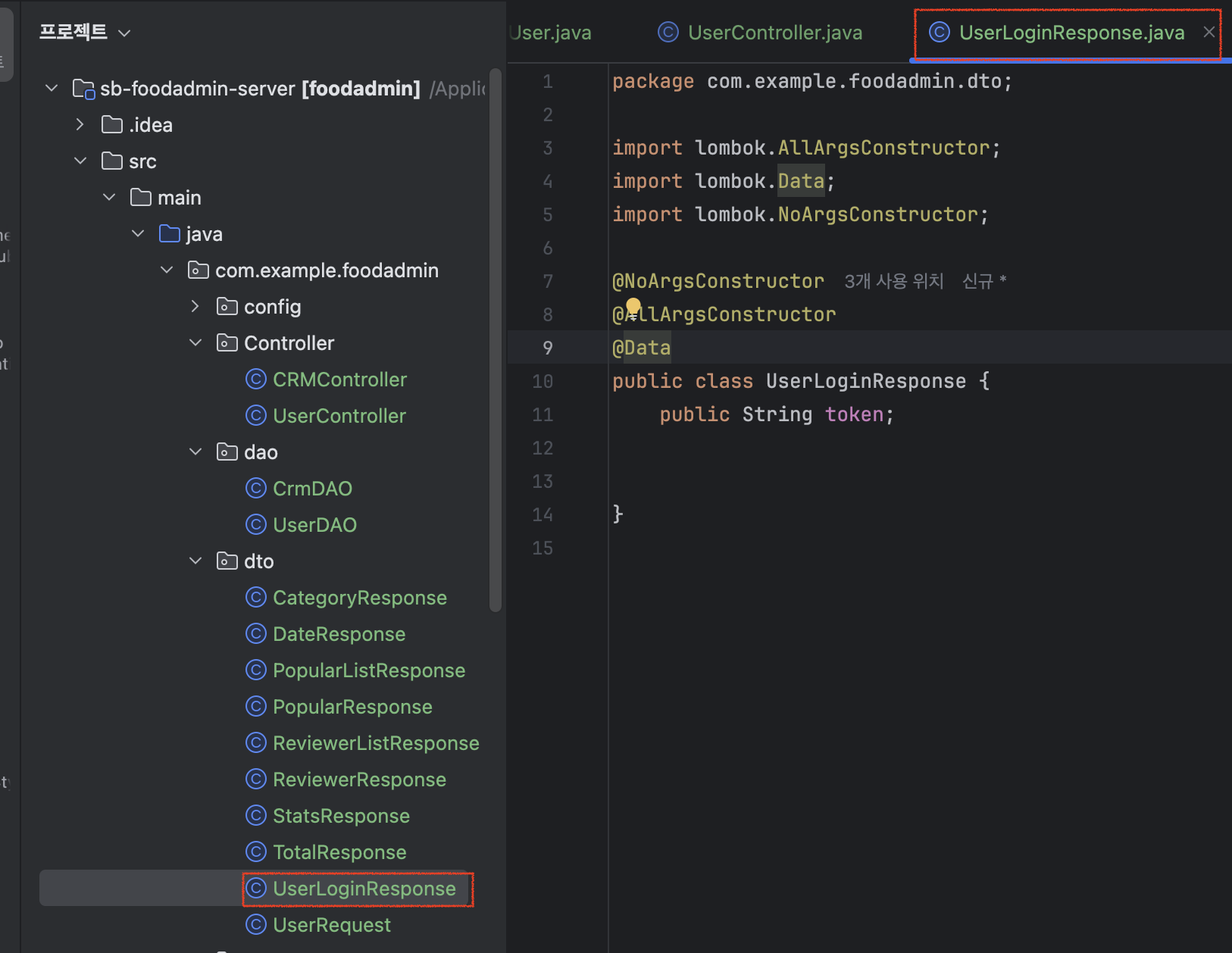Expand the .idea folder
The height and width of the screenshot is (953, 1232).
(80, 124)
